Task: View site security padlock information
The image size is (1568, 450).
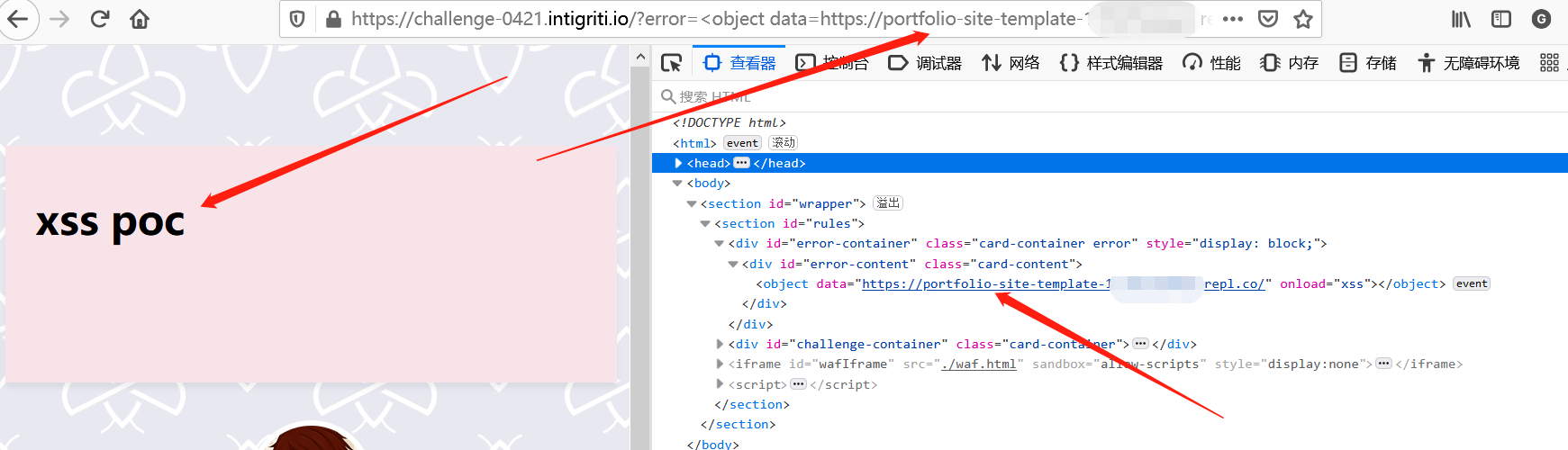Action: (332, 19)
